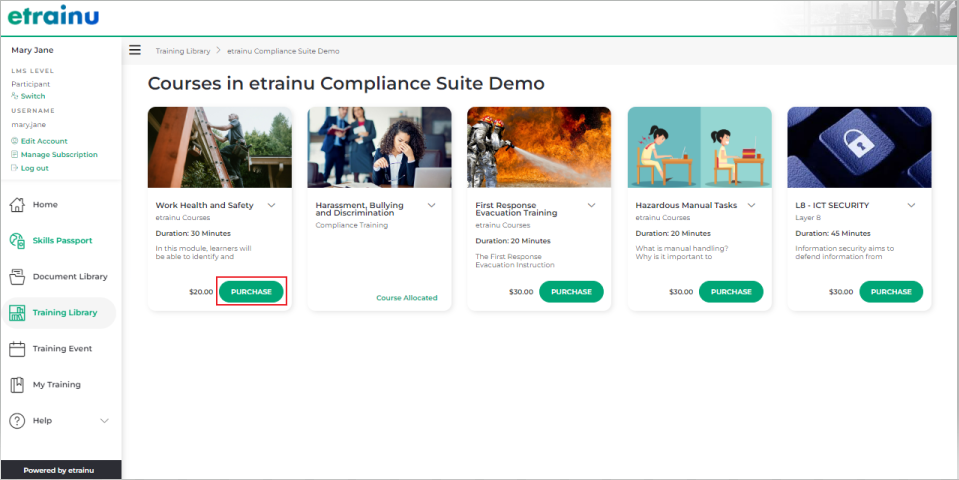959x480 pixels.
Task: Click the Compliance Training category text
Action: tap(352, 225)
